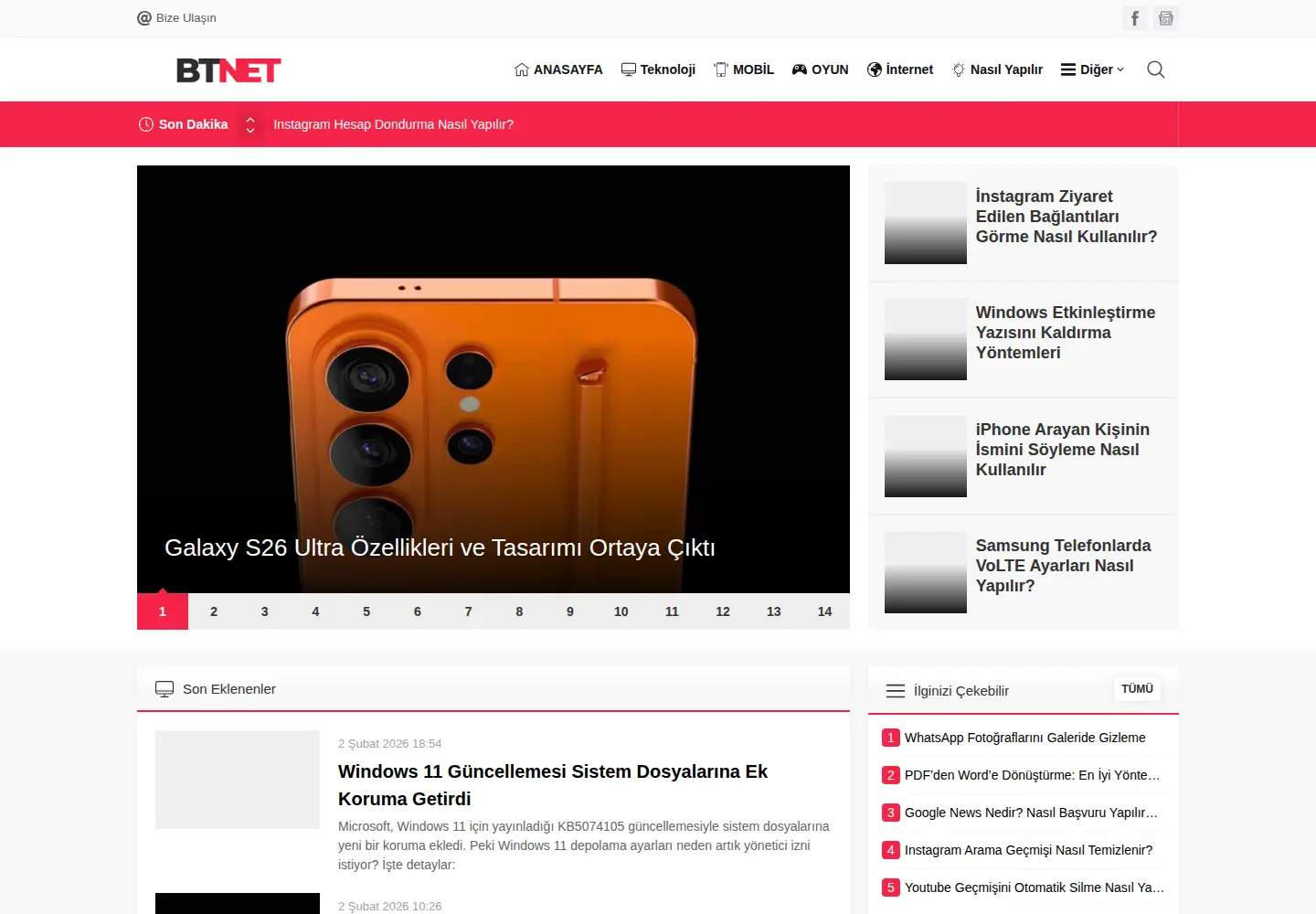Go to ANASAYFA in navigation
Viewport: 1316px width, 914px height.
(558, 69)
